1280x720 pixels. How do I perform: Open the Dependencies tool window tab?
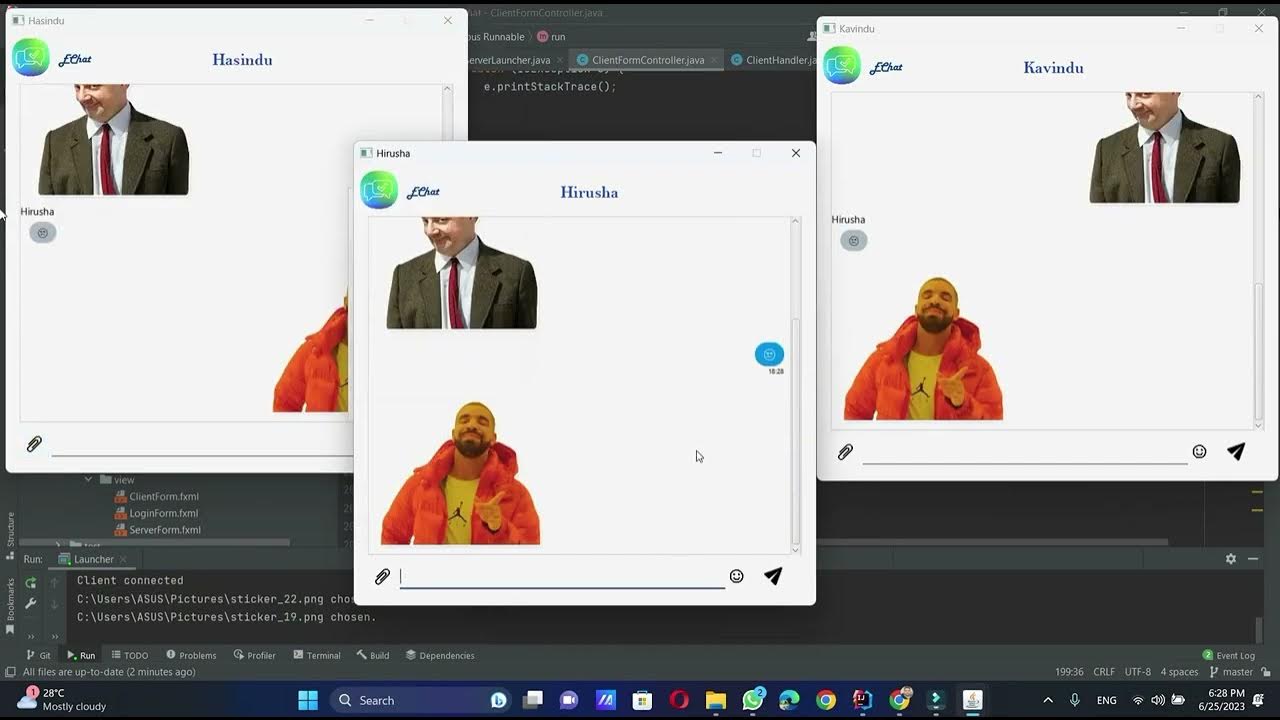click(x=440, y=655)
